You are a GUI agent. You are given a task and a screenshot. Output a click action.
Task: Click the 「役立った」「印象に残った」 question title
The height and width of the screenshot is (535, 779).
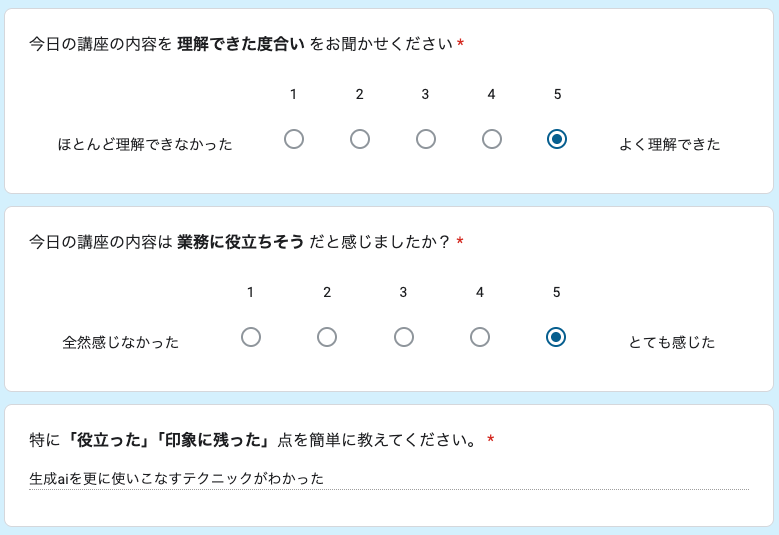[252, 440]
